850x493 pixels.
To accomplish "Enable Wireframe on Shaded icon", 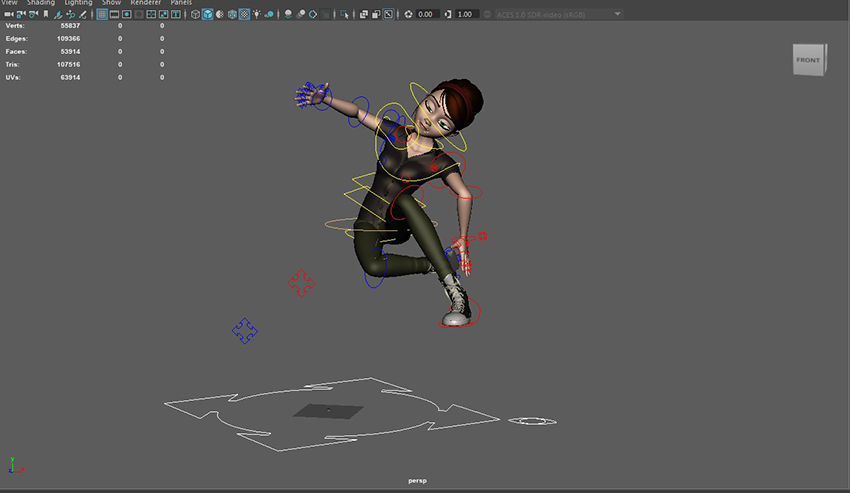I will [233, 15].
